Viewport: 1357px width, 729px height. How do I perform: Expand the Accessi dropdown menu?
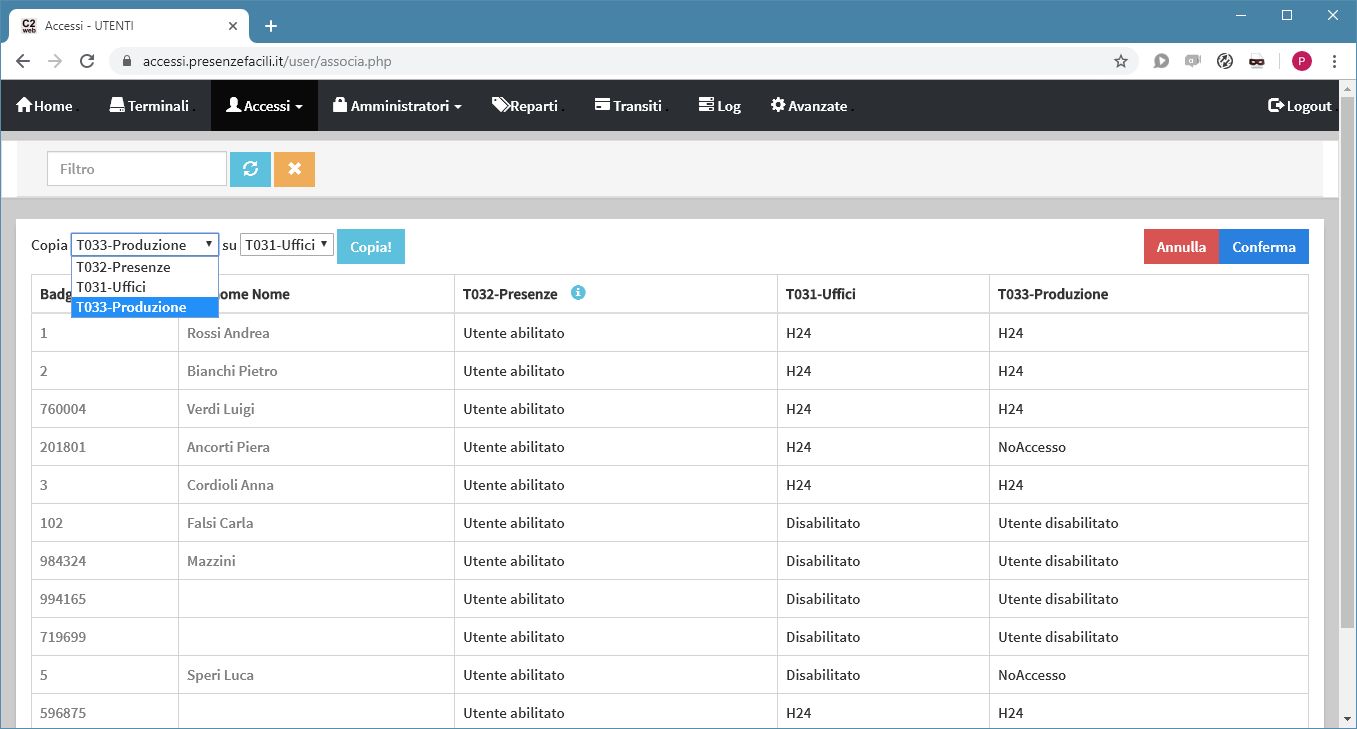(x=264, y=106)
